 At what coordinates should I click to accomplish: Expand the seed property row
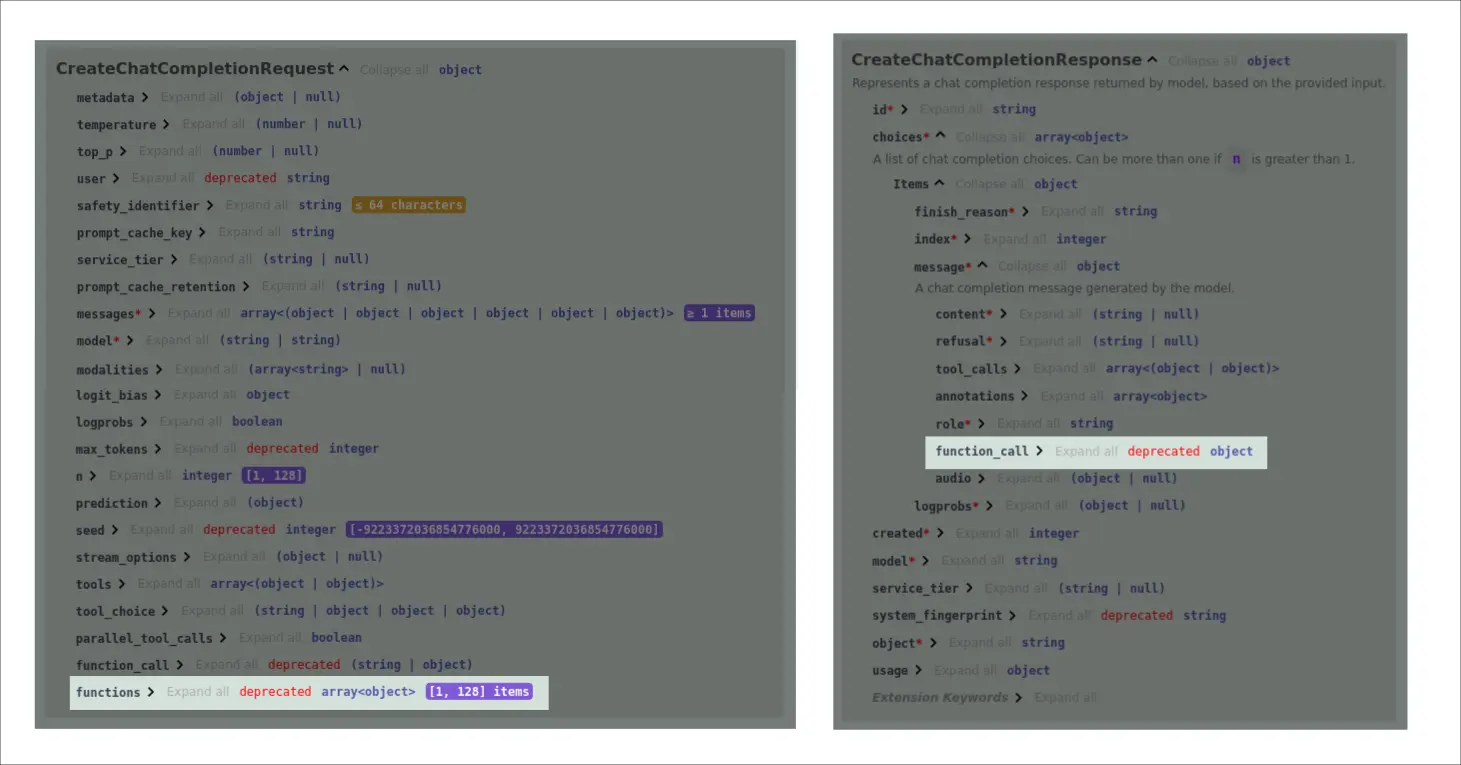(x=115, y=530)
